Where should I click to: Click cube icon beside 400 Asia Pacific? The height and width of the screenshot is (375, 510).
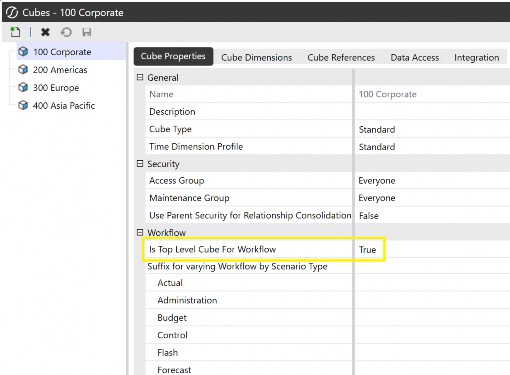tap(23, 105)
